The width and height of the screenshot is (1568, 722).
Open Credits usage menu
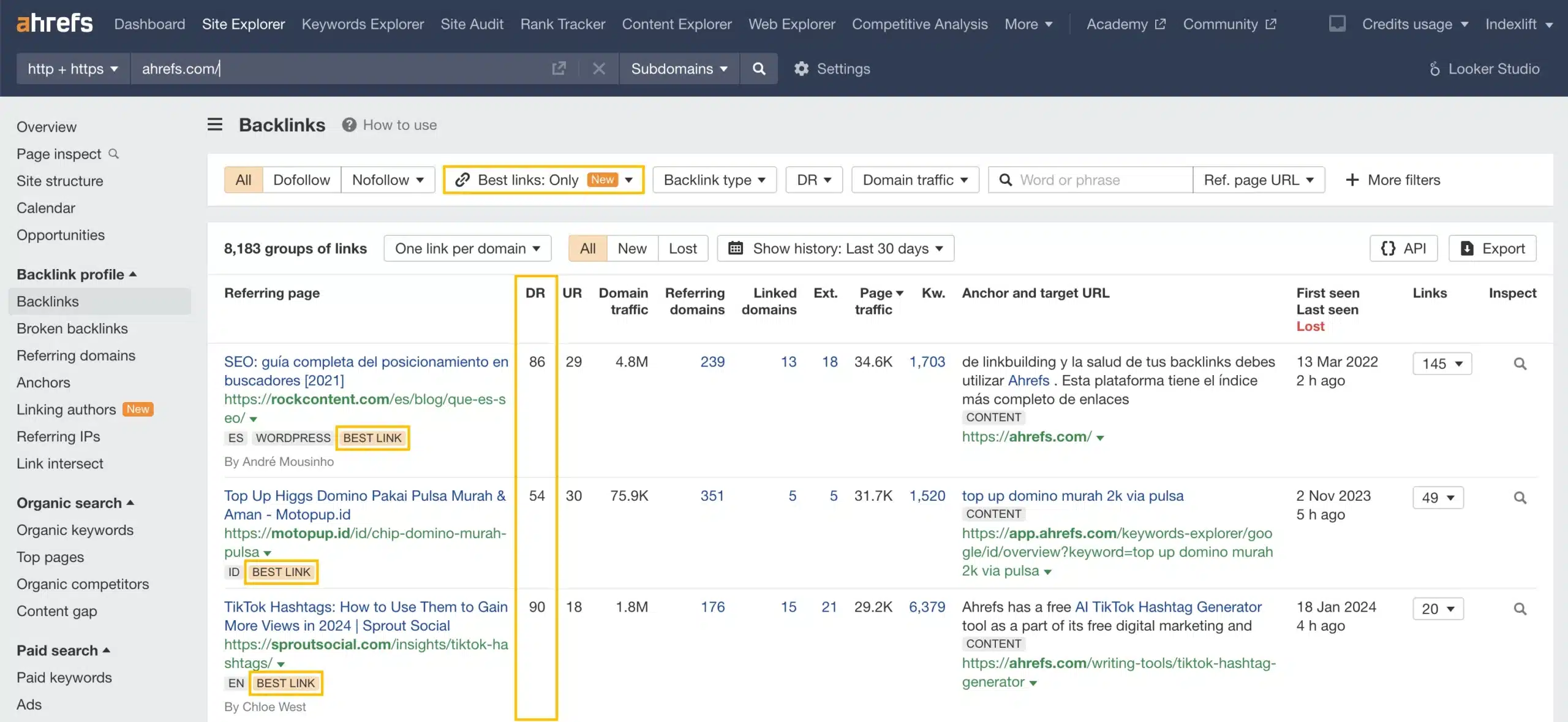(1415, 24)
